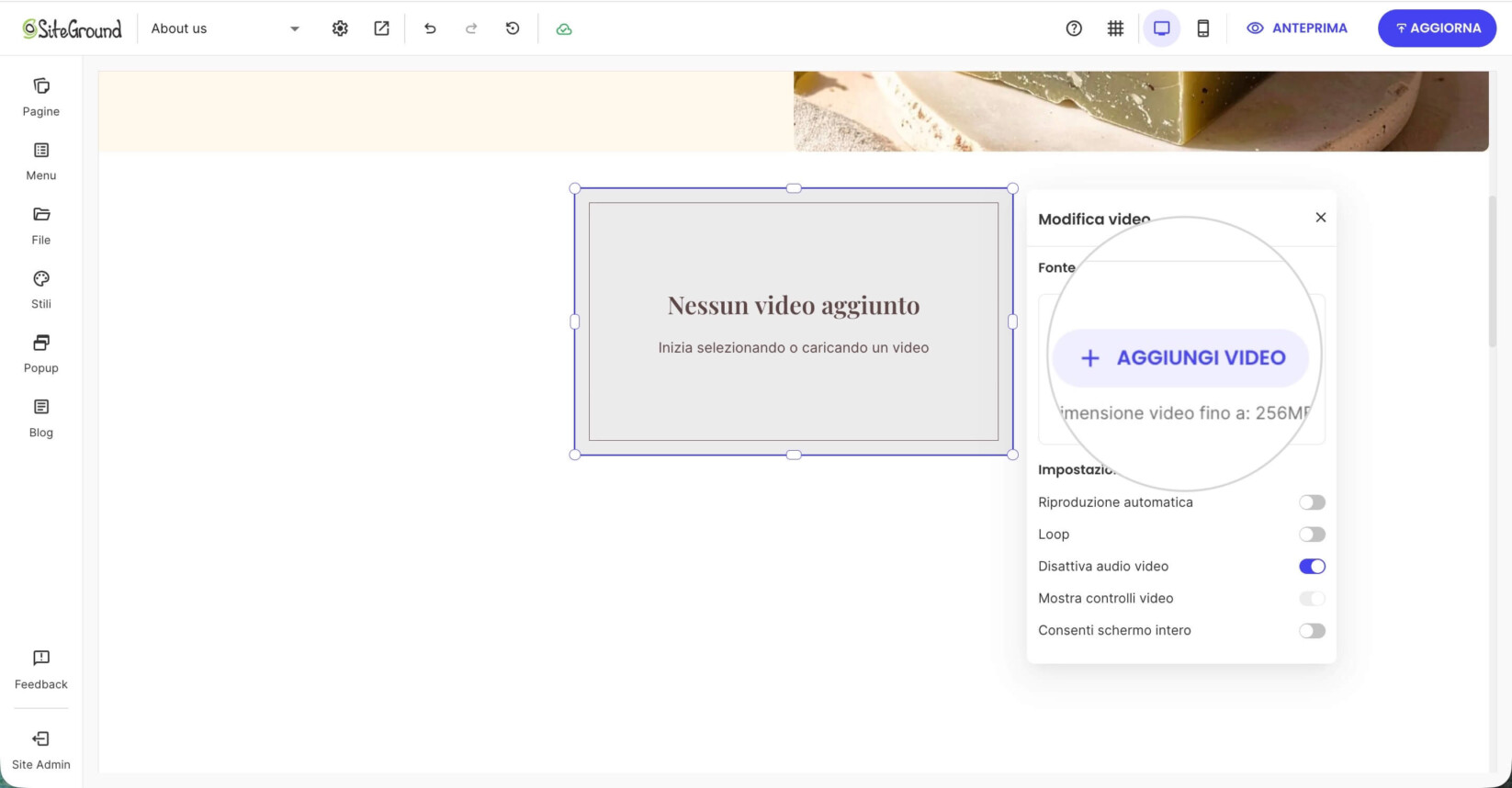
Task: Undo the last action
Action: [x=430, y=28]
